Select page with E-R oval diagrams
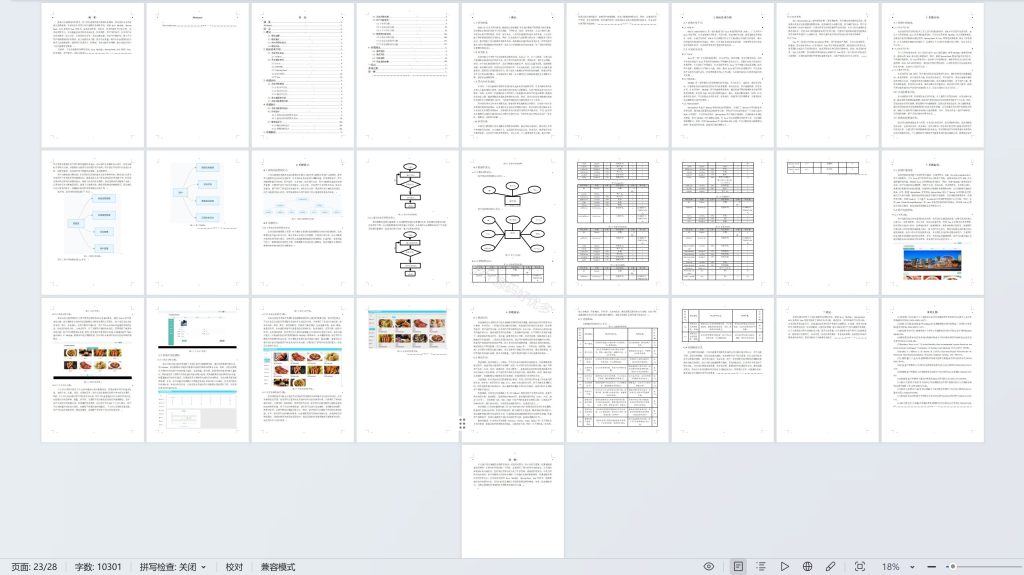This screenshot has width=1024, height=575. (x=513, y=223)
